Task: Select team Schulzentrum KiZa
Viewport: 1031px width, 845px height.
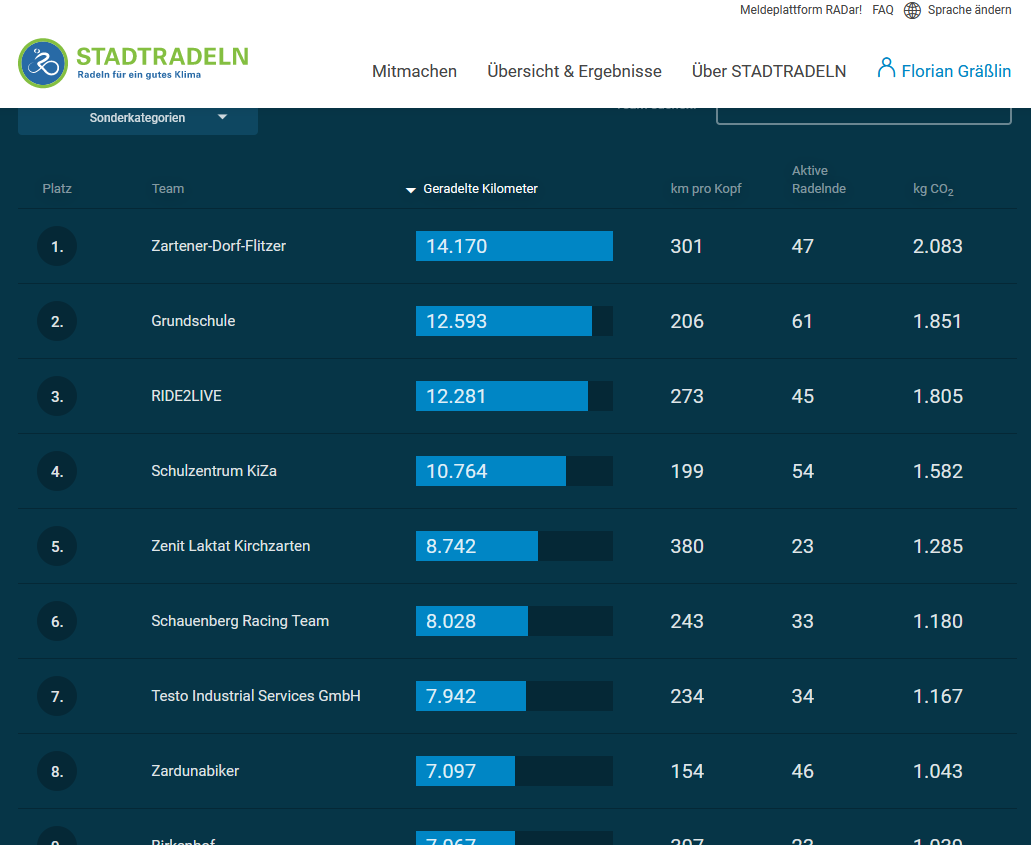Action: pyautogui.click(x=214, y=471)
